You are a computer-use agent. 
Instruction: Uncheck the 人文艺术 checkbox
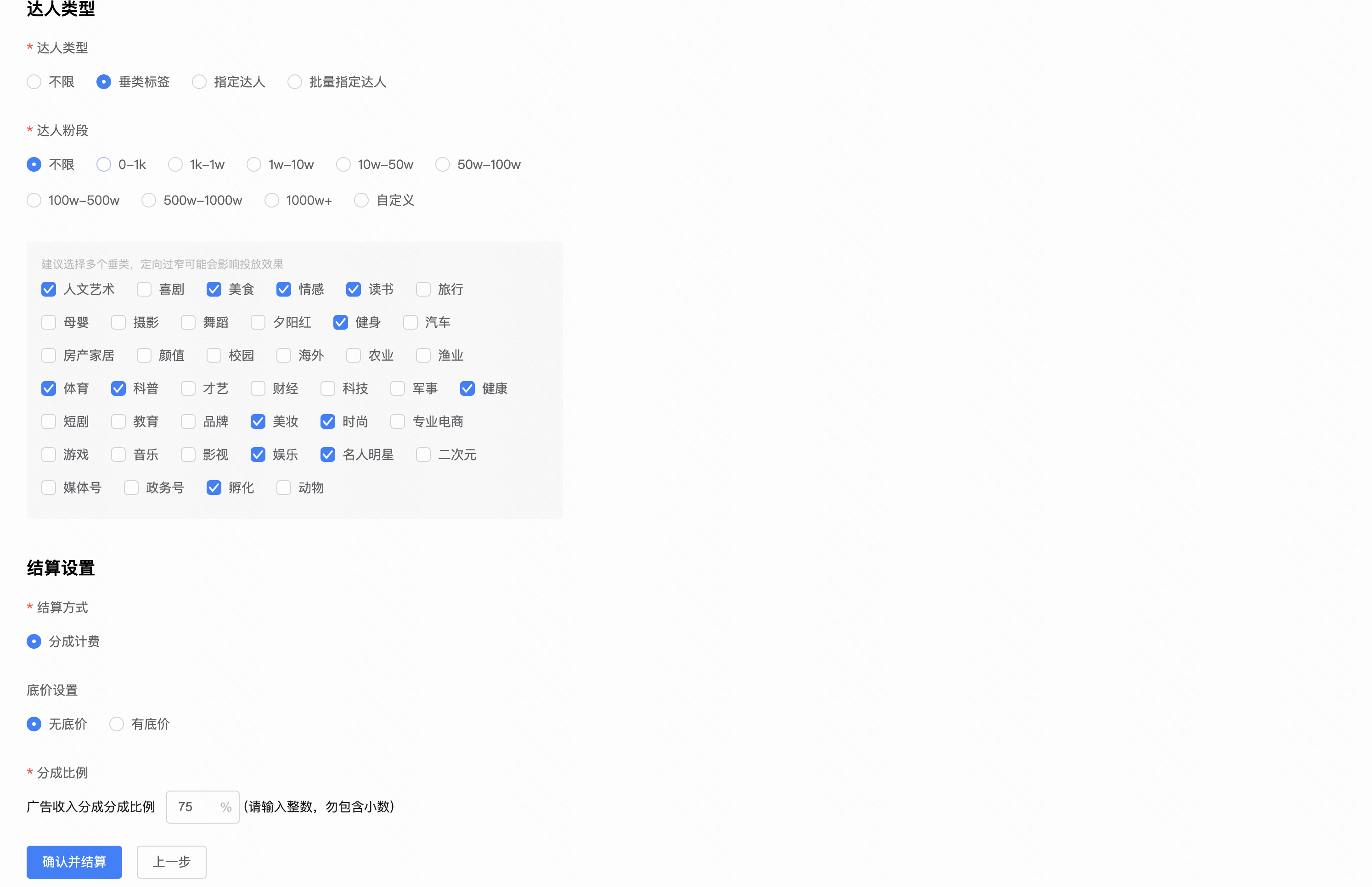(x=49, y=289)
